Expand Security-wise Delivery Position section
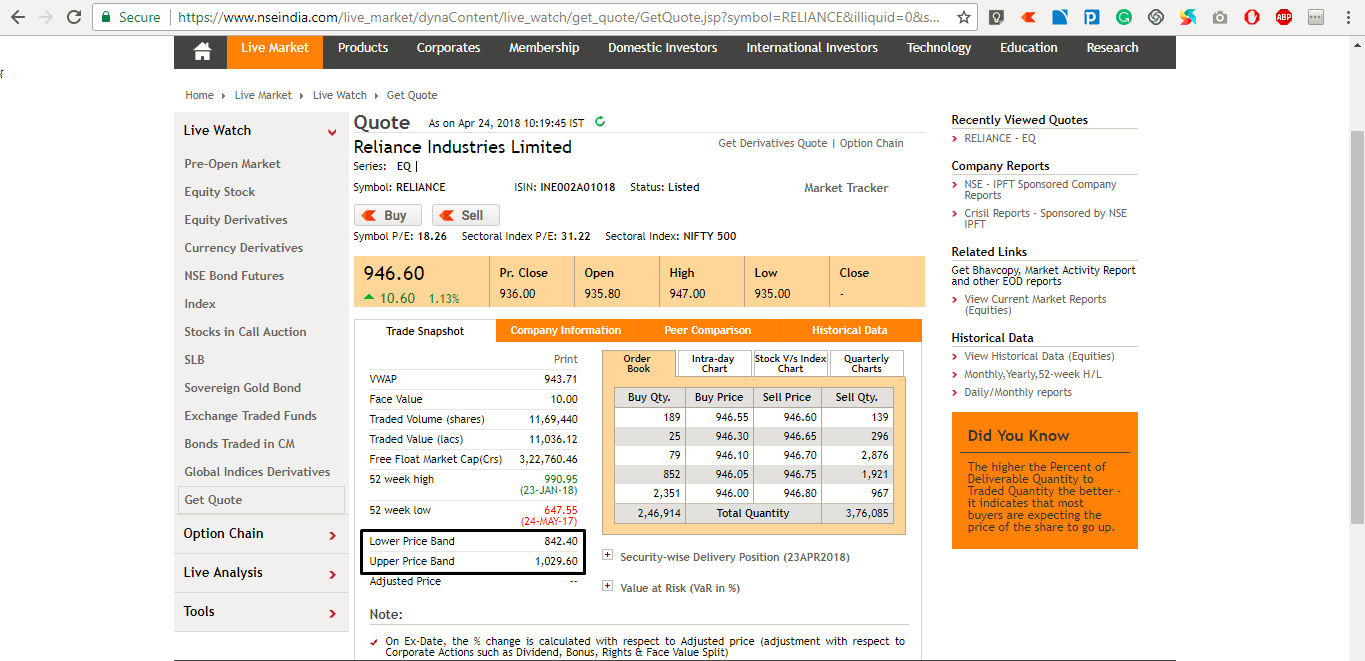 click(x=608, y=556)
